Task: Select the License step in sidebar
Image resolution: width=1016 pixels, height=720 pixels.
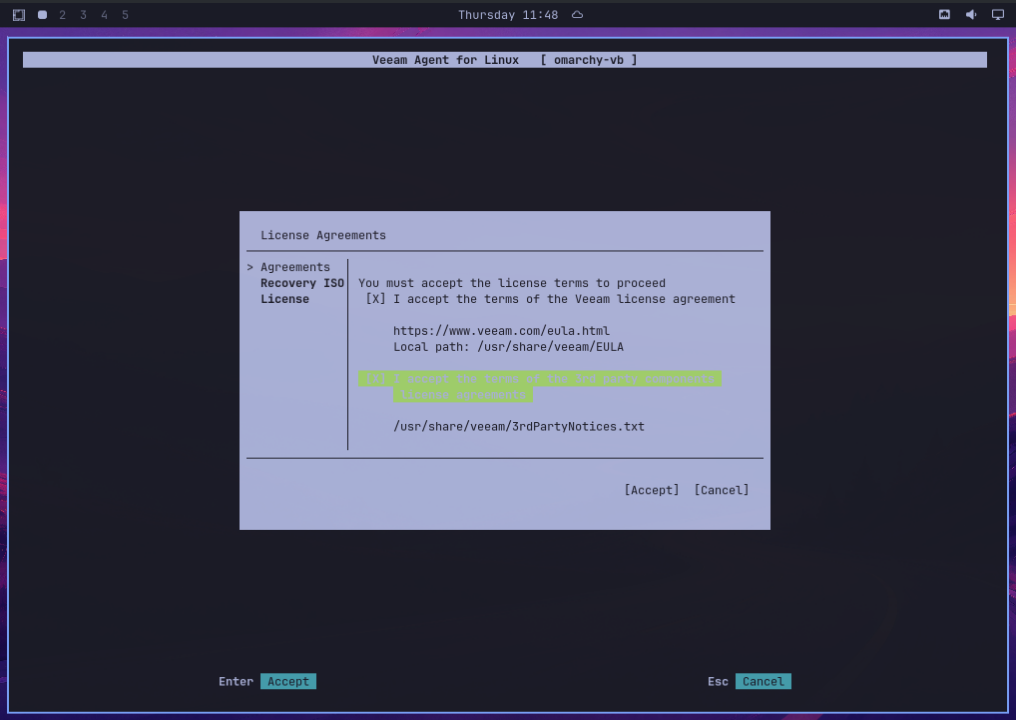Action: pyautogui.click(x=284, y=299)
